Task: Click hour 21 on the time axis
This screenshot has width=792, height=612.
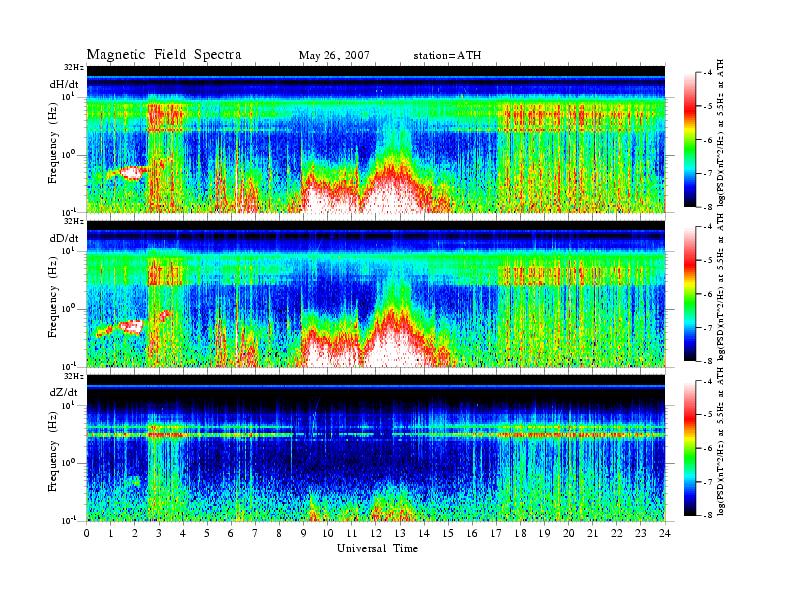Action: coord(592,534)
